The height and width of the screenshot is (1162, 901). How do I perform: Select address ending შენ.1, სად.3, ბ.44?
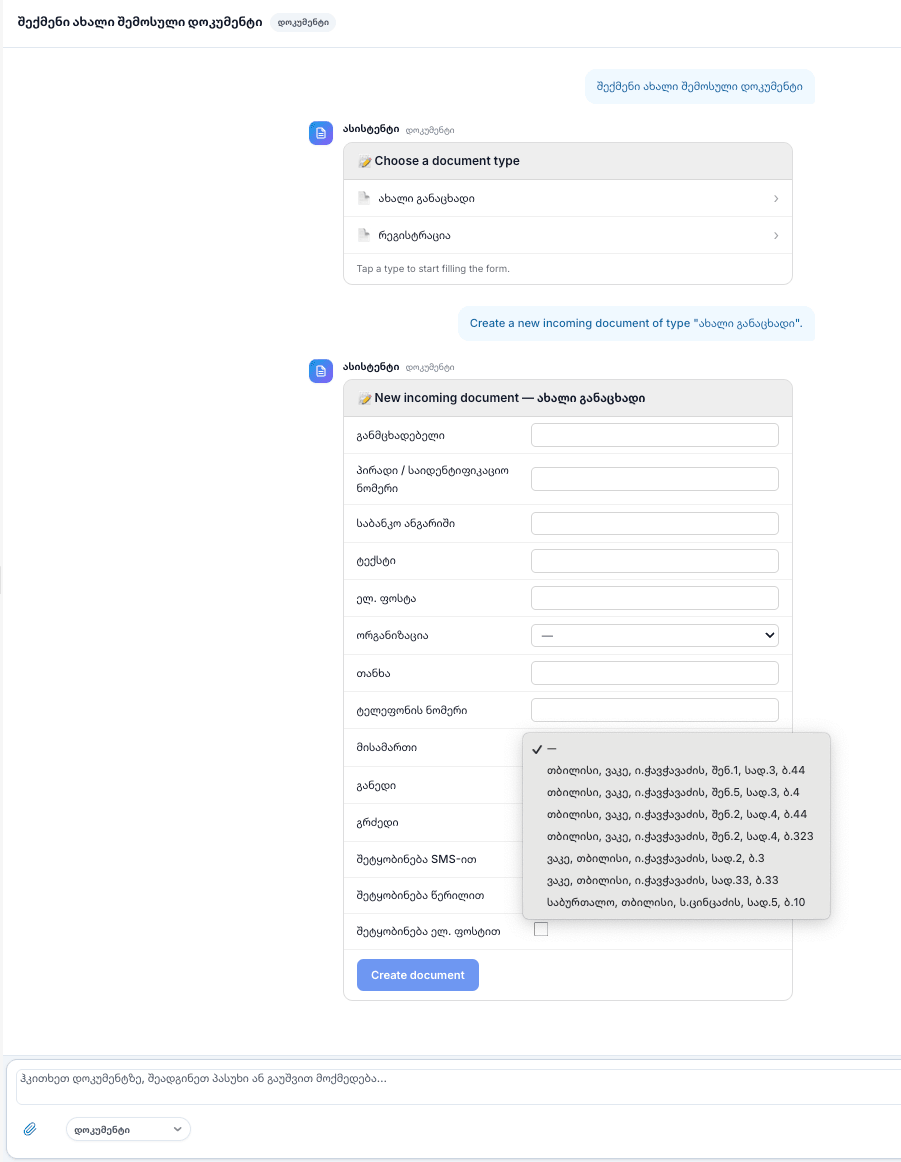676,770
